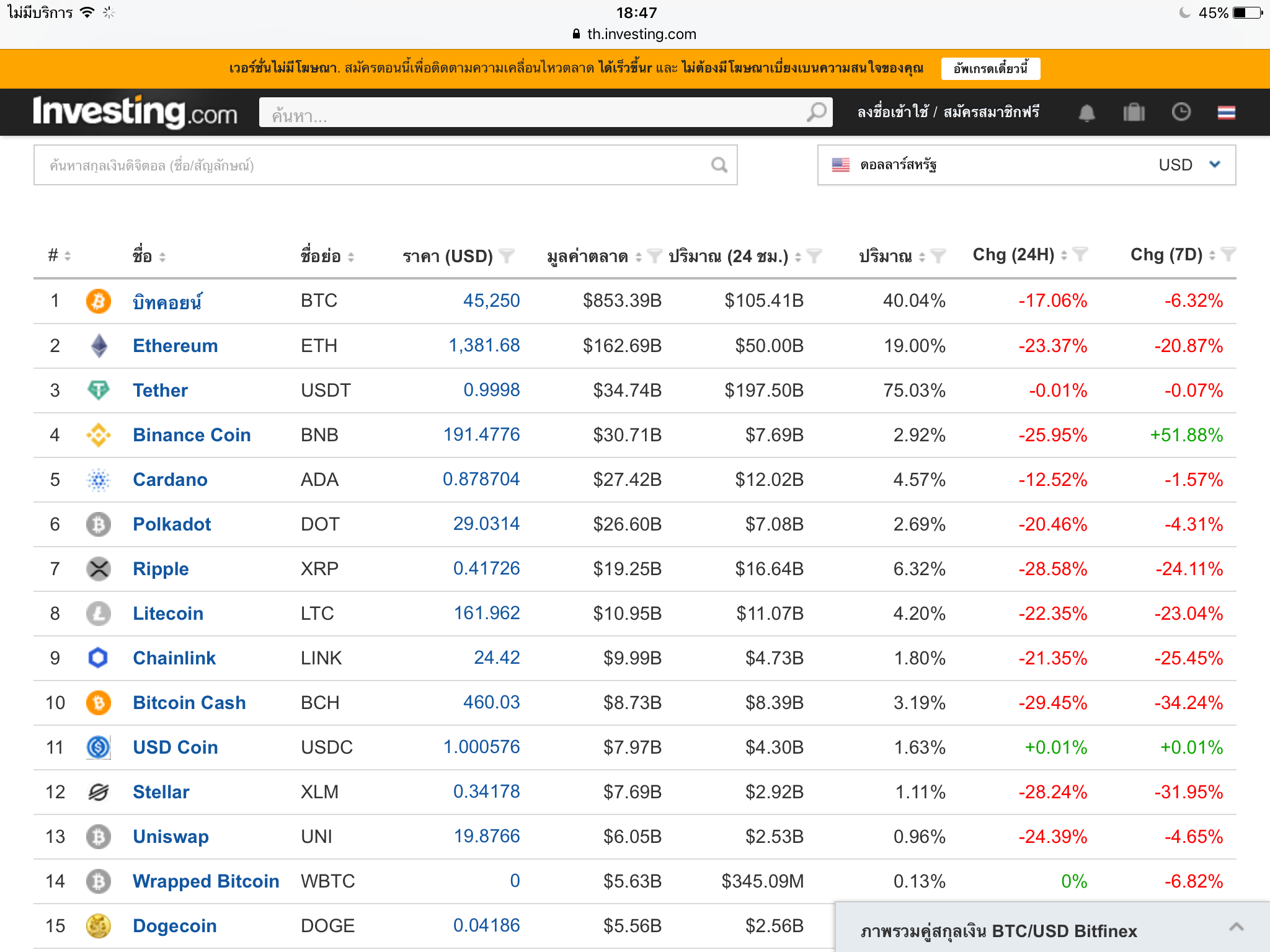Open the recent history clock icon
This screenshot has height=952, width=1270.
[1181, 112]
